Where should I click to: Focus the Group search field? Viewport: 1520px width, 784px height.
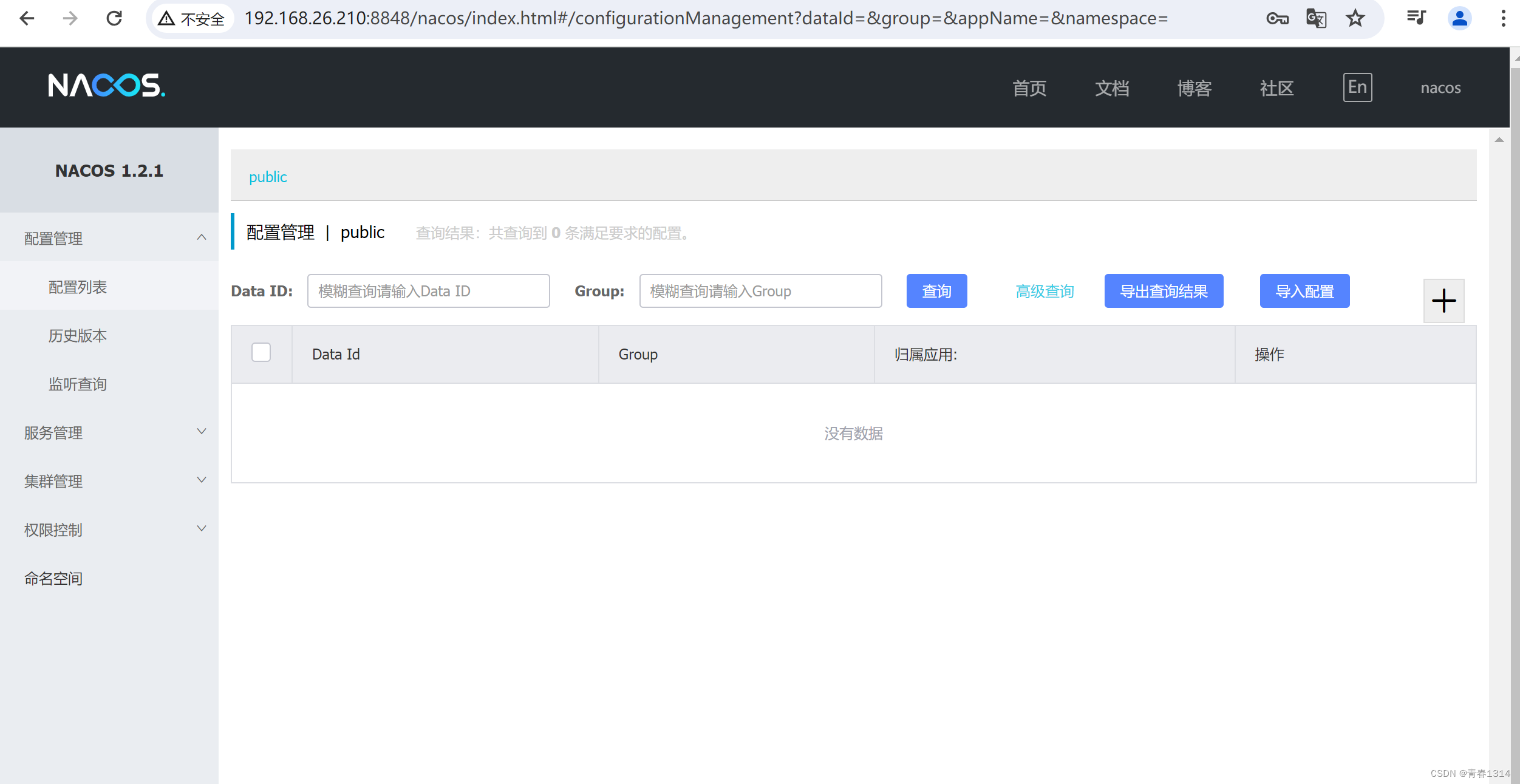[x=760, y=291]
